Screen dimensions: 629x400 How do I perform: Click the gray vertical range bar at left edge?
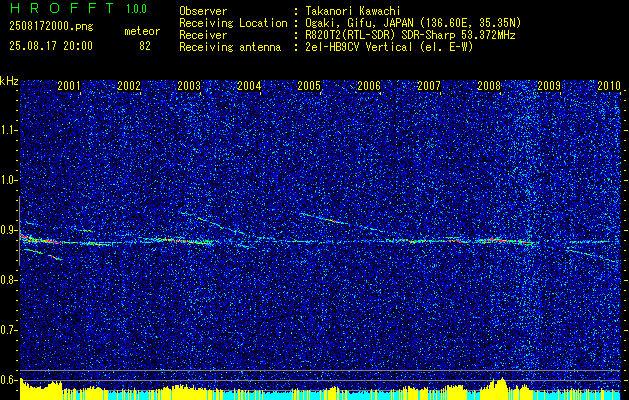click(19, 231)
